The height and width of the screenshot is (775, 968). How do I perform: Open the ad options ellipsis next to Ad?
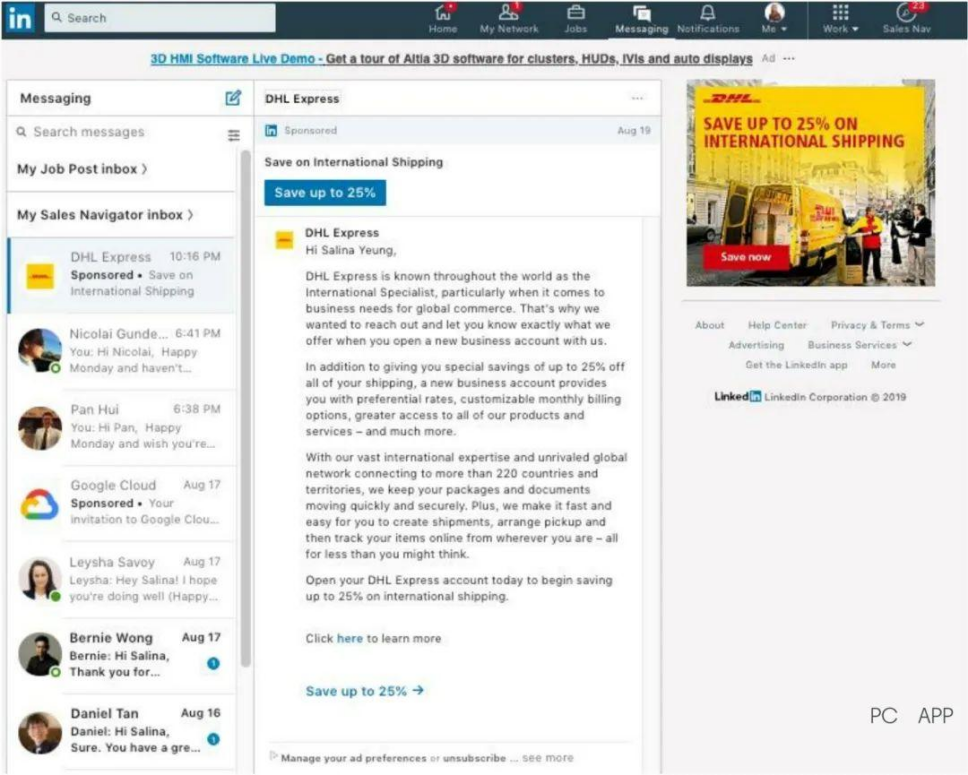[x=789, y=59]
